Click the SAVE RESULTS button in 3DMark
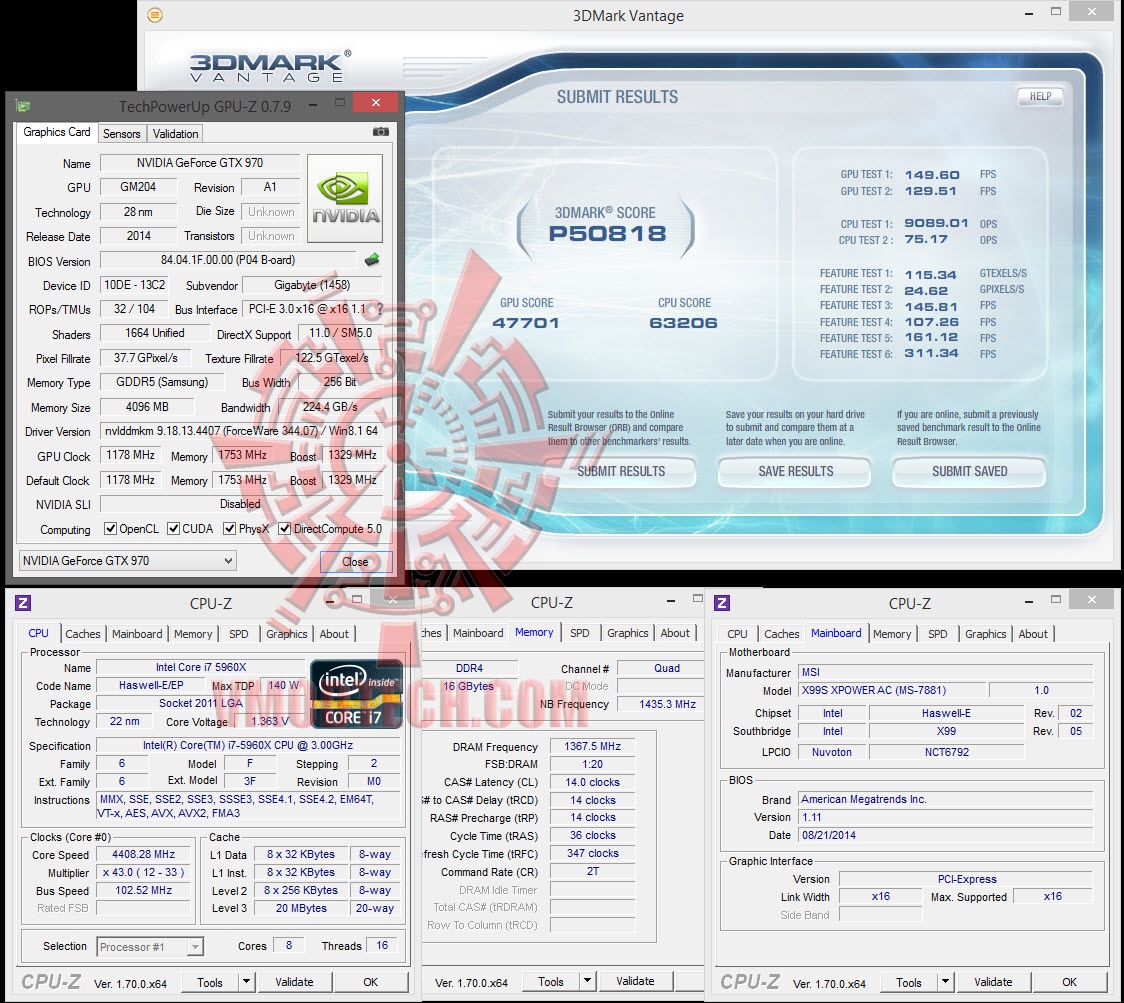The image size is (1124, 1003). 796,471
